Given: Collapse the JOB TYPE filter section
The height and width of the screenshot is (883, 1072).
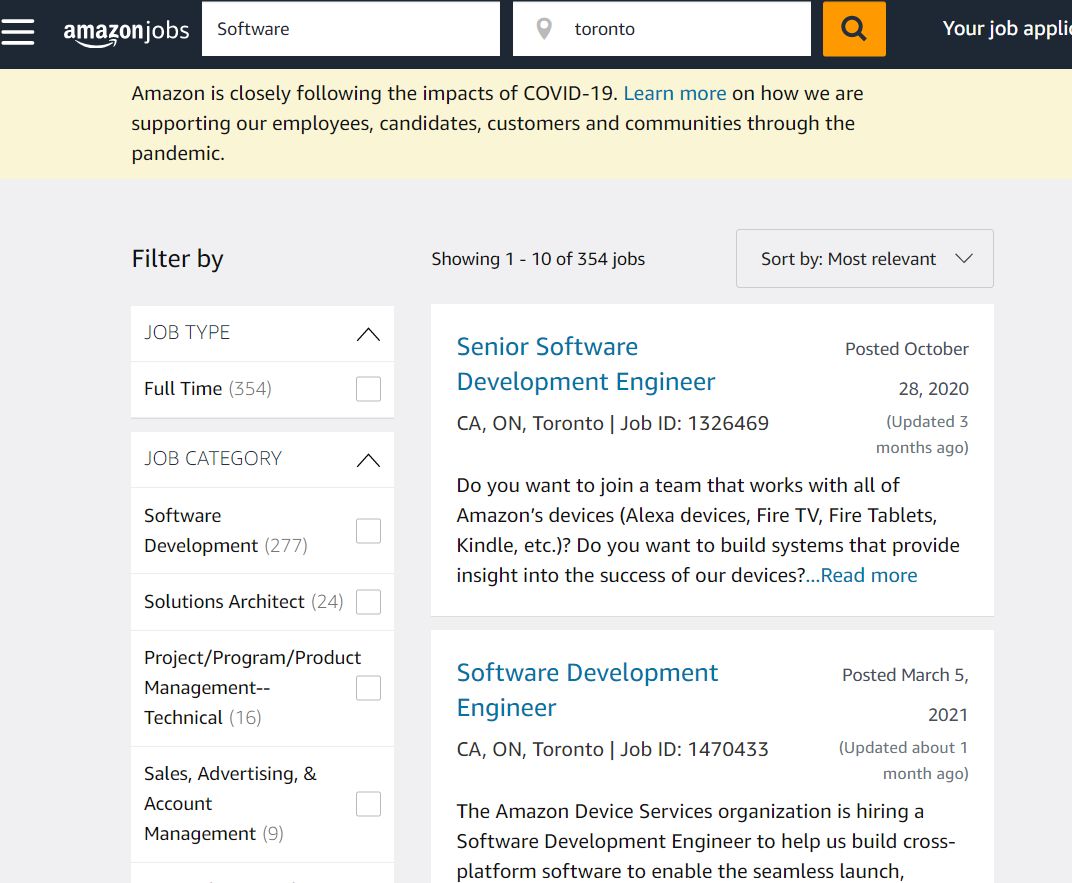Looking at the screenshot, I should click(368, 334).
